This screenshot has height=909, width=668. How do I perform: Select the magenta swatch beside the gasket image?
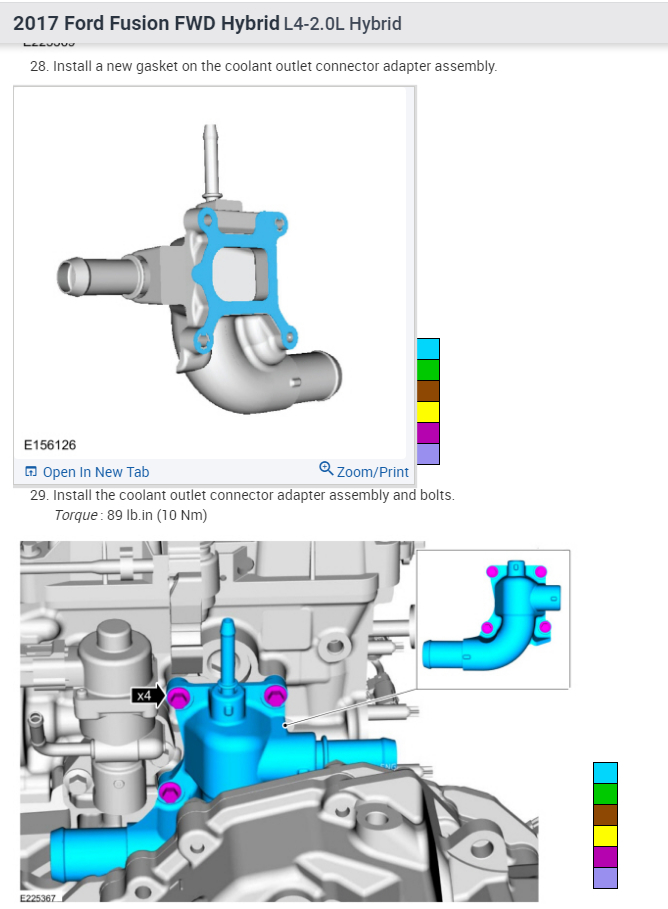tap(428, 432)
